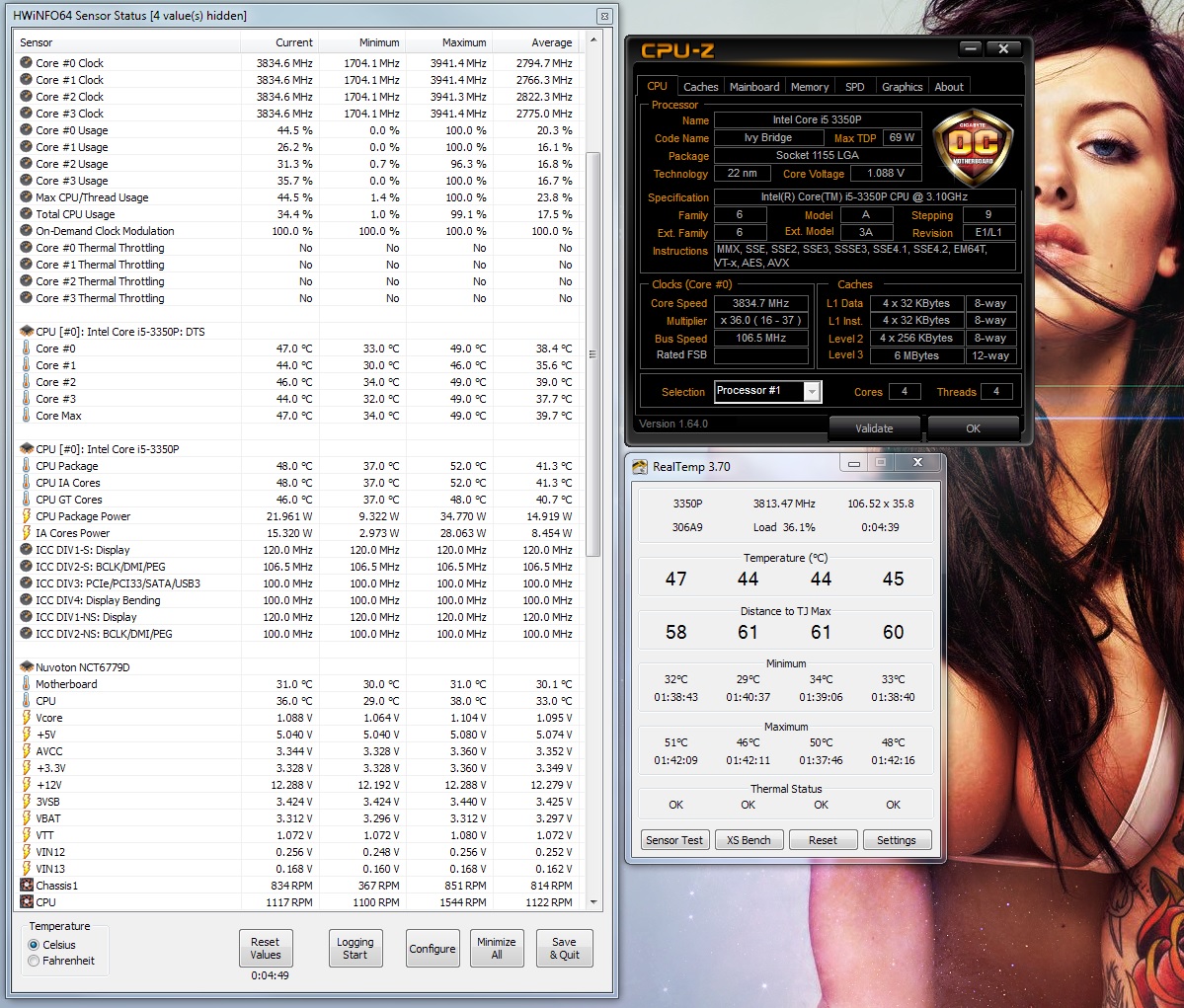This screenshot has height=1008, width=1184.
Task: Click the thermometer icon for Core Max
Action: point(27,415)
